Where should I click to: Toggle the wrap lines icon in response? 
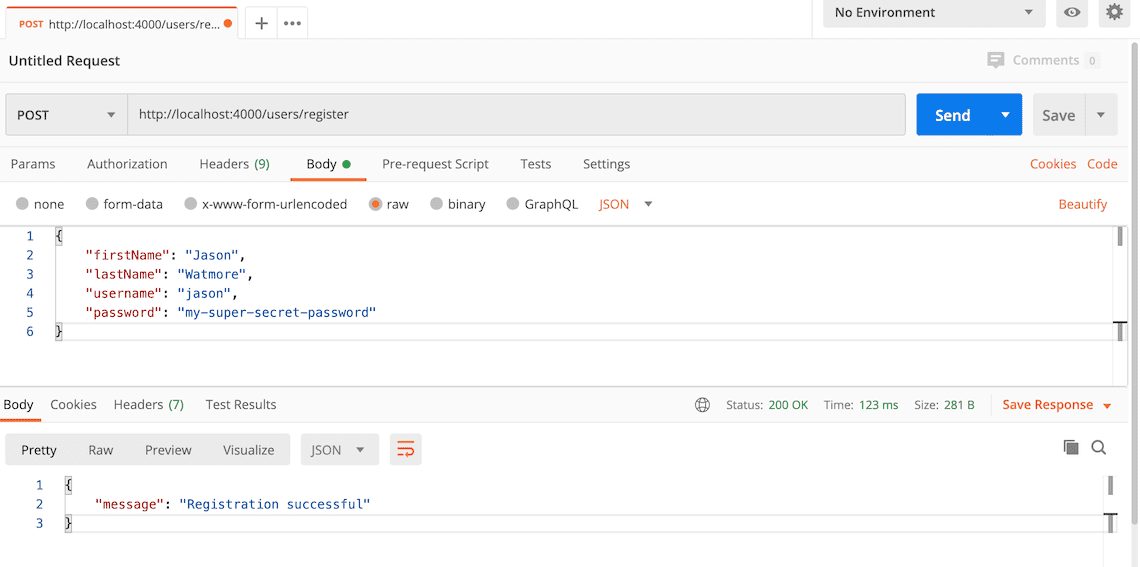click(x=406, y=450)
